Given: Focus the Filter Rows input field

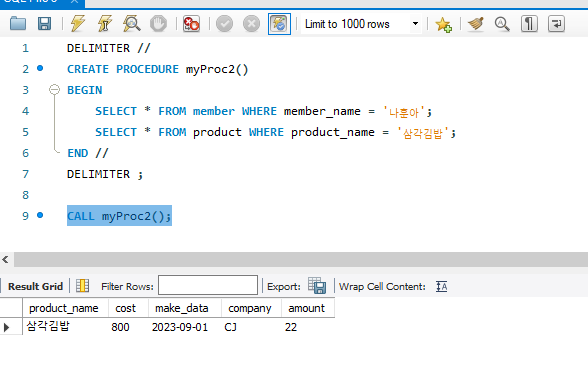Looking at the screenshot, I should (x=208, y=285).
